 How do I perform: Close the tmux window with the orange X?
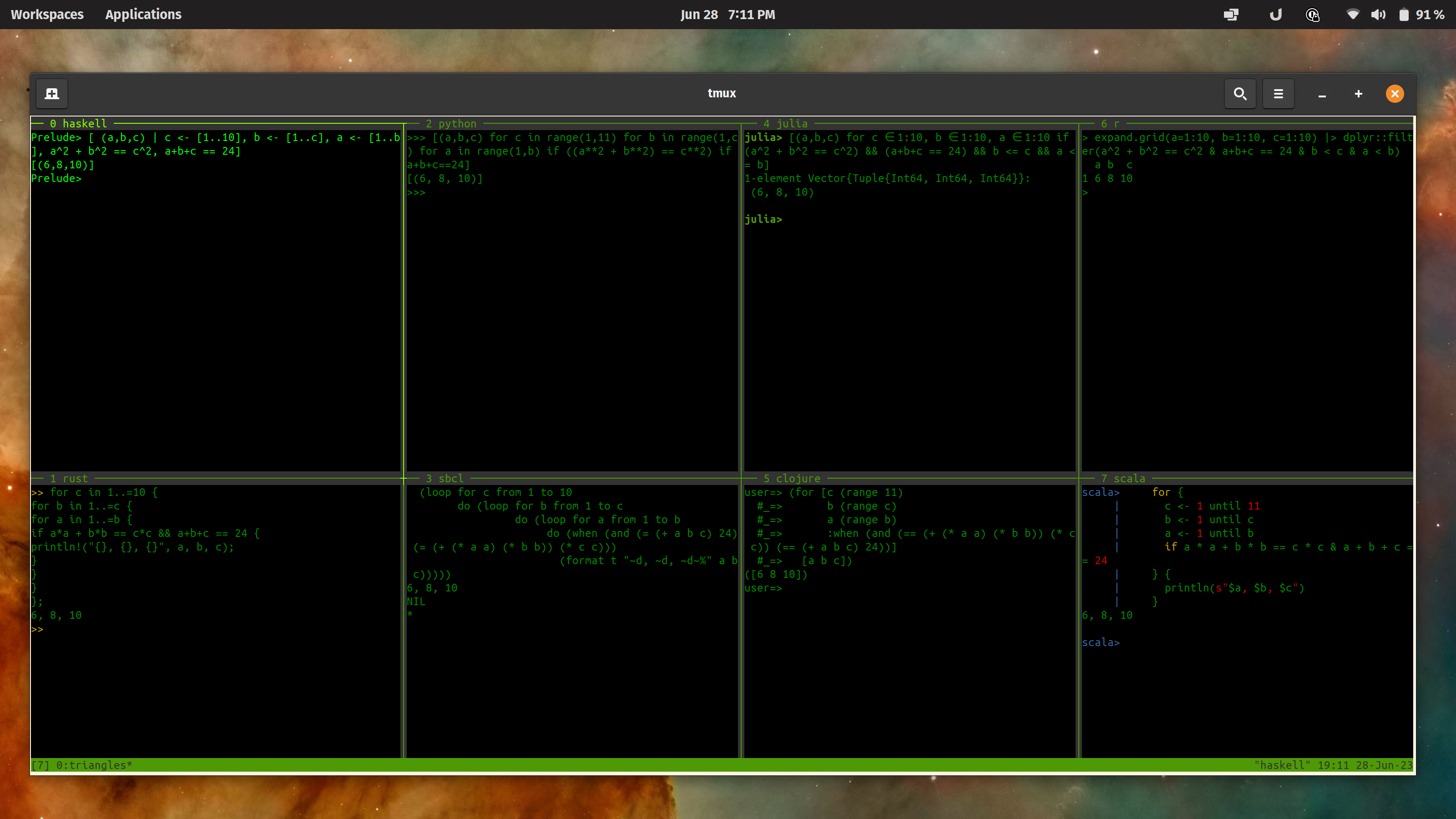point(1395,94)
